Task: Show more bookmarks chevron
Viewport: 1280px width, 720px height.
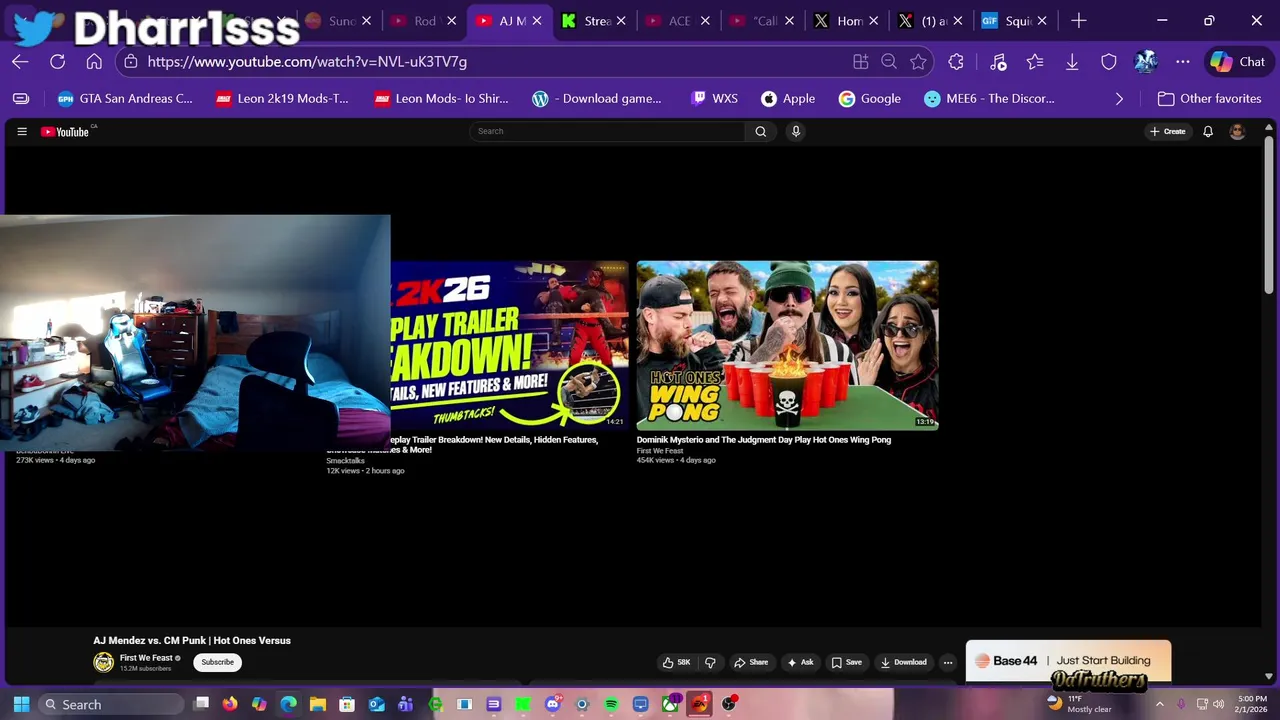Action: pyautogui.click(x=1119, y=98)
